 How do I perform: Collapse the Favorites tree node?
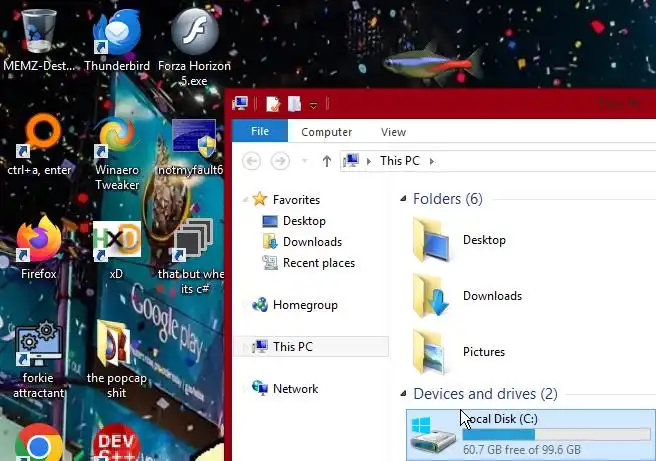point(245,200)
